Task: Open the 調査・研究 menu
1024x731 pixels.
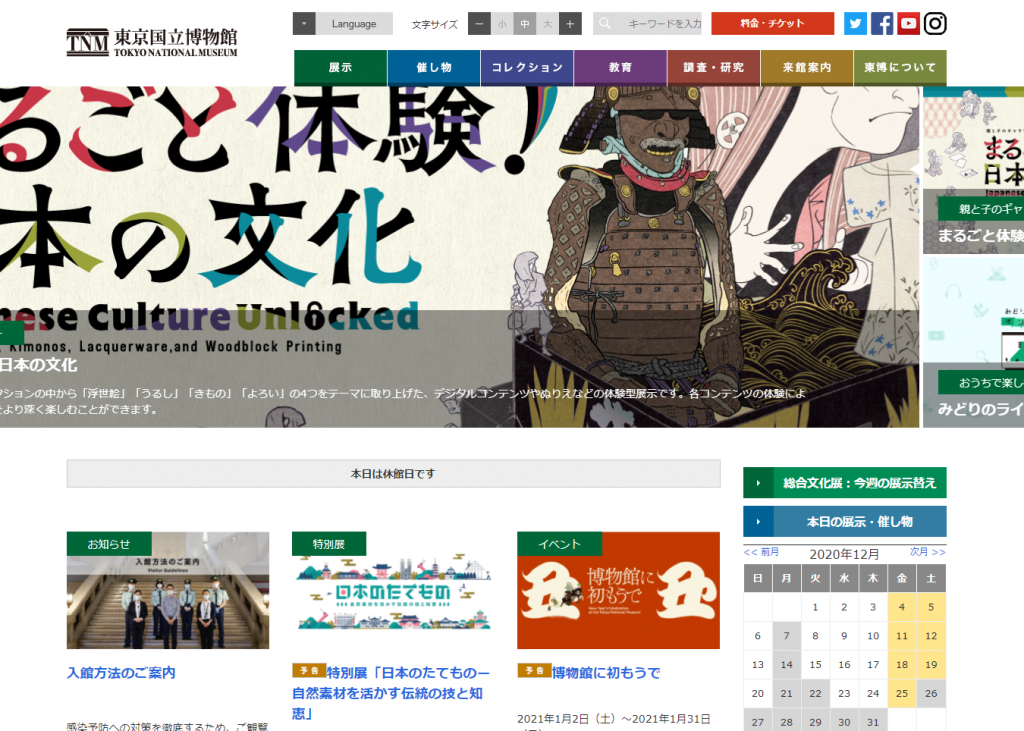Action: [714, 67]
